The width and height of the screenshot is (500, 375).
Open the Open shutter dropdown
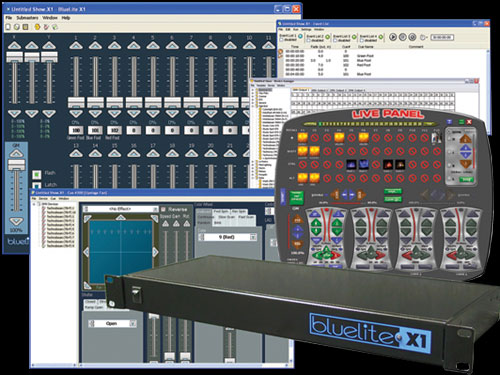[112, 323]
